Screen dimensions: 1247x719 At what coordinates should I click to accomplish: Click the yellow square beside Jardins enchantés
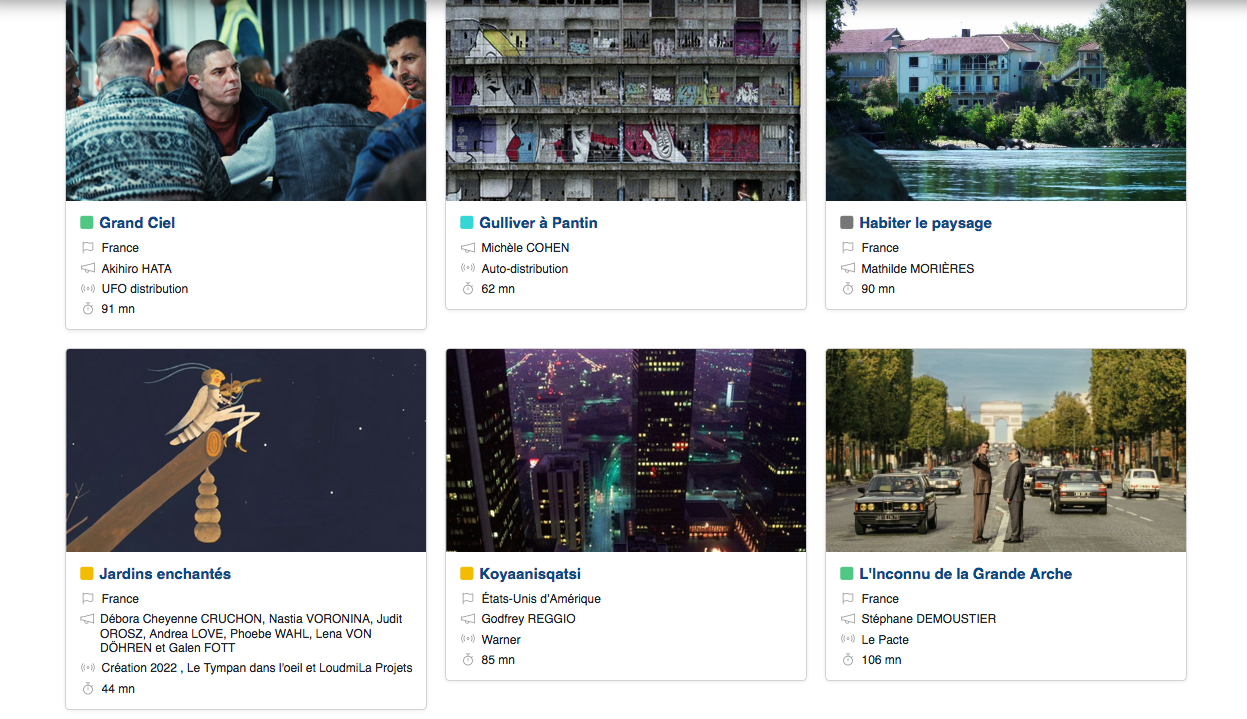point(87,574)
